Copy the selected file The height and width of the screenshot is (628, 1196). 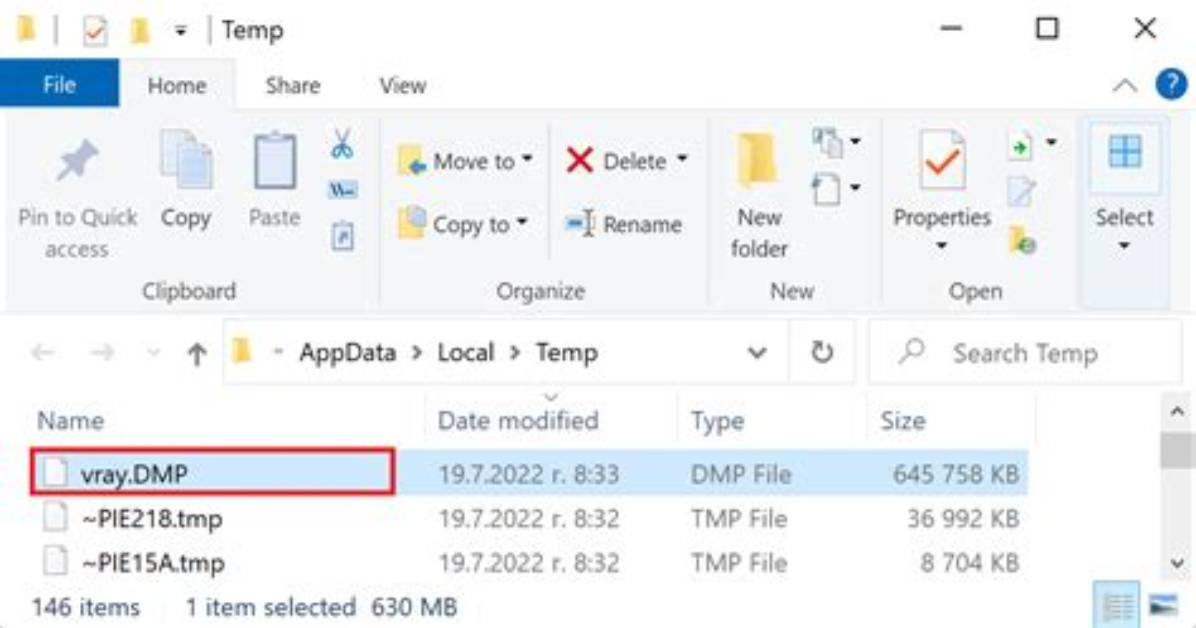point(185,181)
